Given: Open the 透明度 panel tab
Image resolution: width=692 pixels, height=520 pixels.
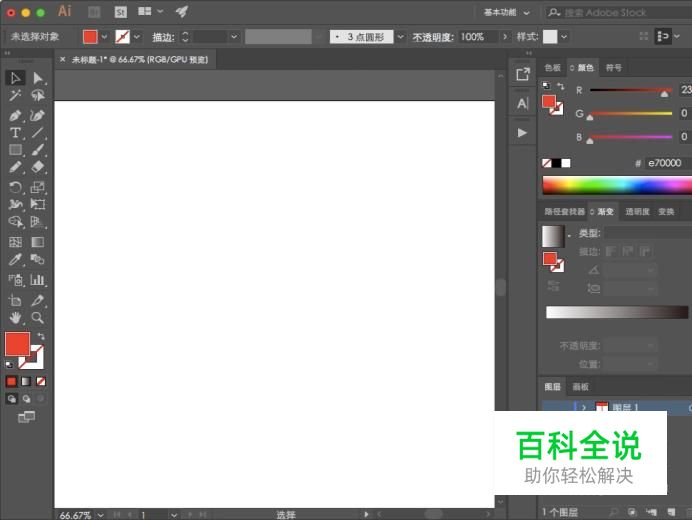Looking at the screenshot, I should 637,212.
